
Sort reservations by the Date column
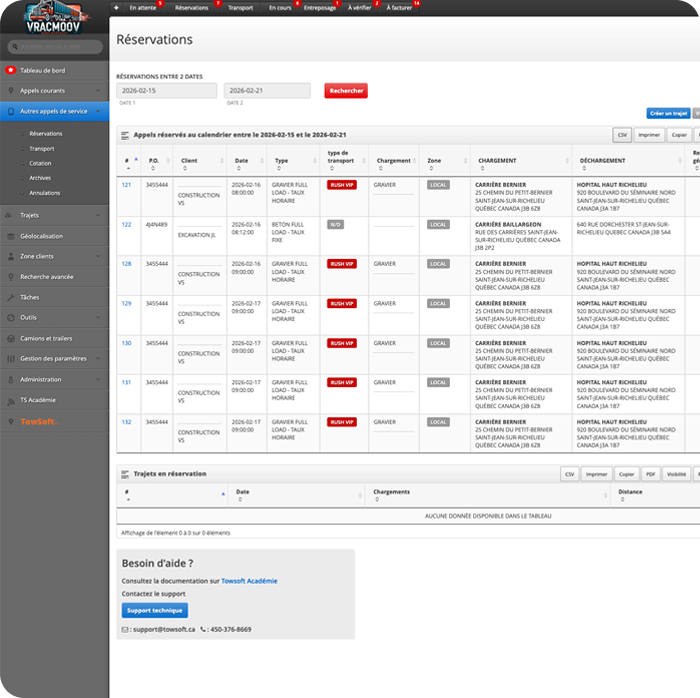tap(246, 161)
